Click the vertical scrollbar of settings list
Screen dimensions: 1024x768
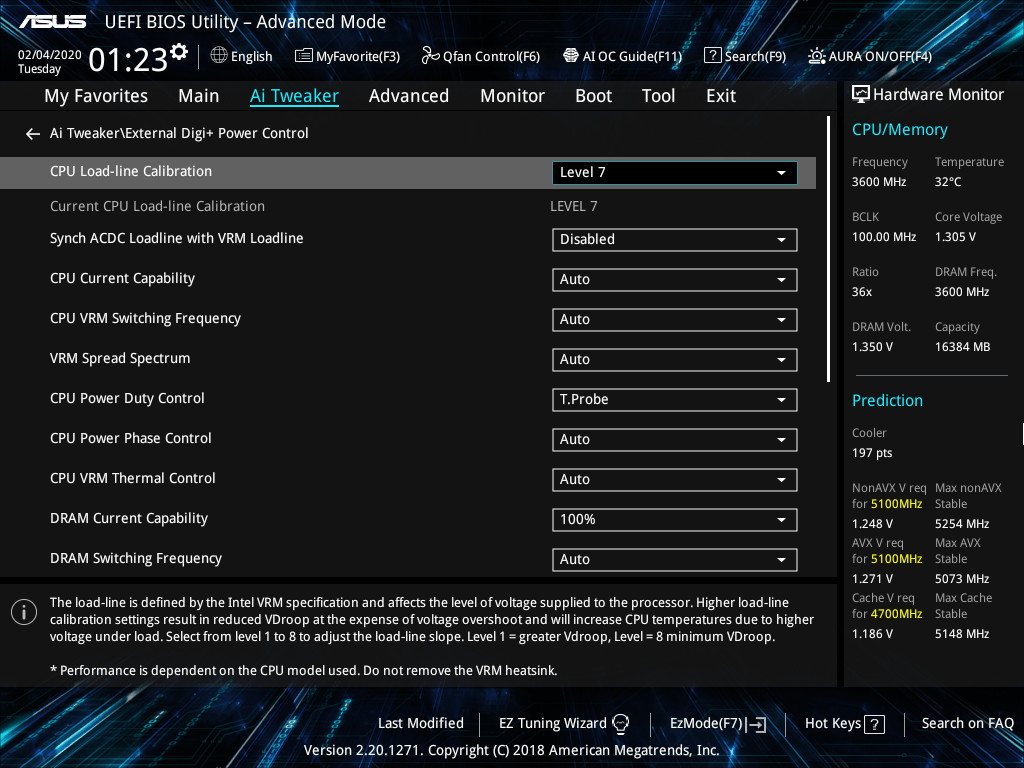point(828,249)
